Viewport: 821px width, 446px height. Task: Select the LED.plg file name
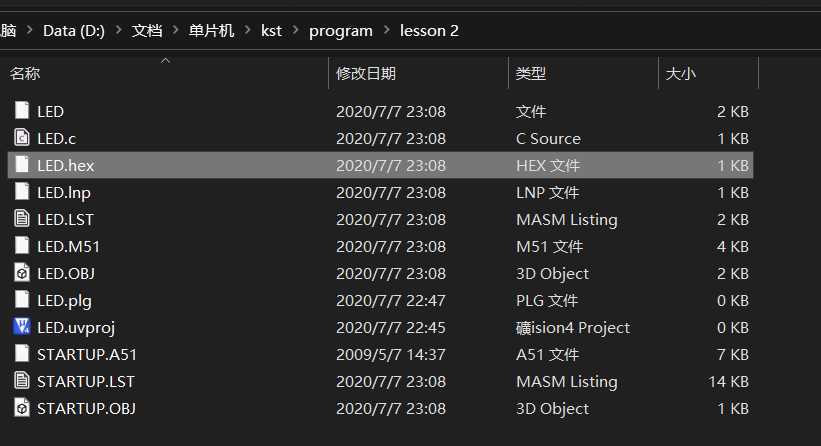[x=64, y=300]
